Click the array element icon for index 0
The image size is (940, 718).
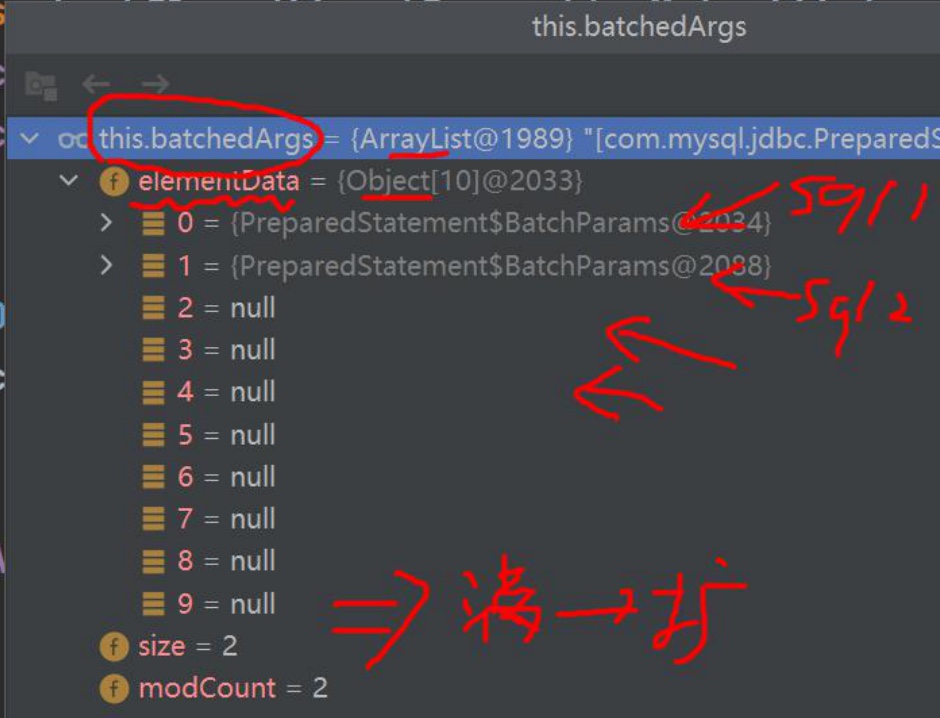click(x=153, y=223)
